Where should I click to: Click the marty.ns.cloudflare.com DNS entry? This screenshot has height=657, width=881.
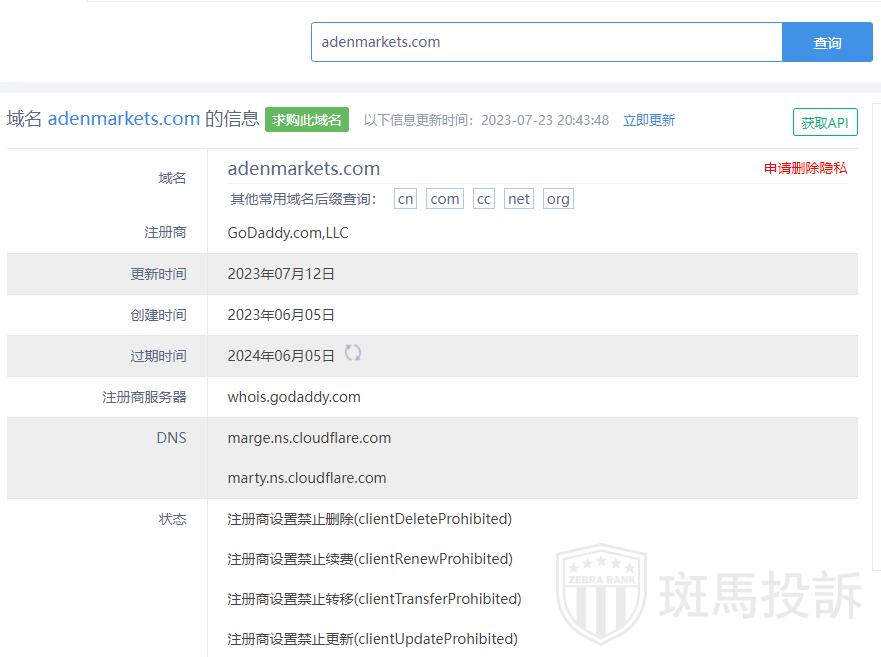click(307, 478)
